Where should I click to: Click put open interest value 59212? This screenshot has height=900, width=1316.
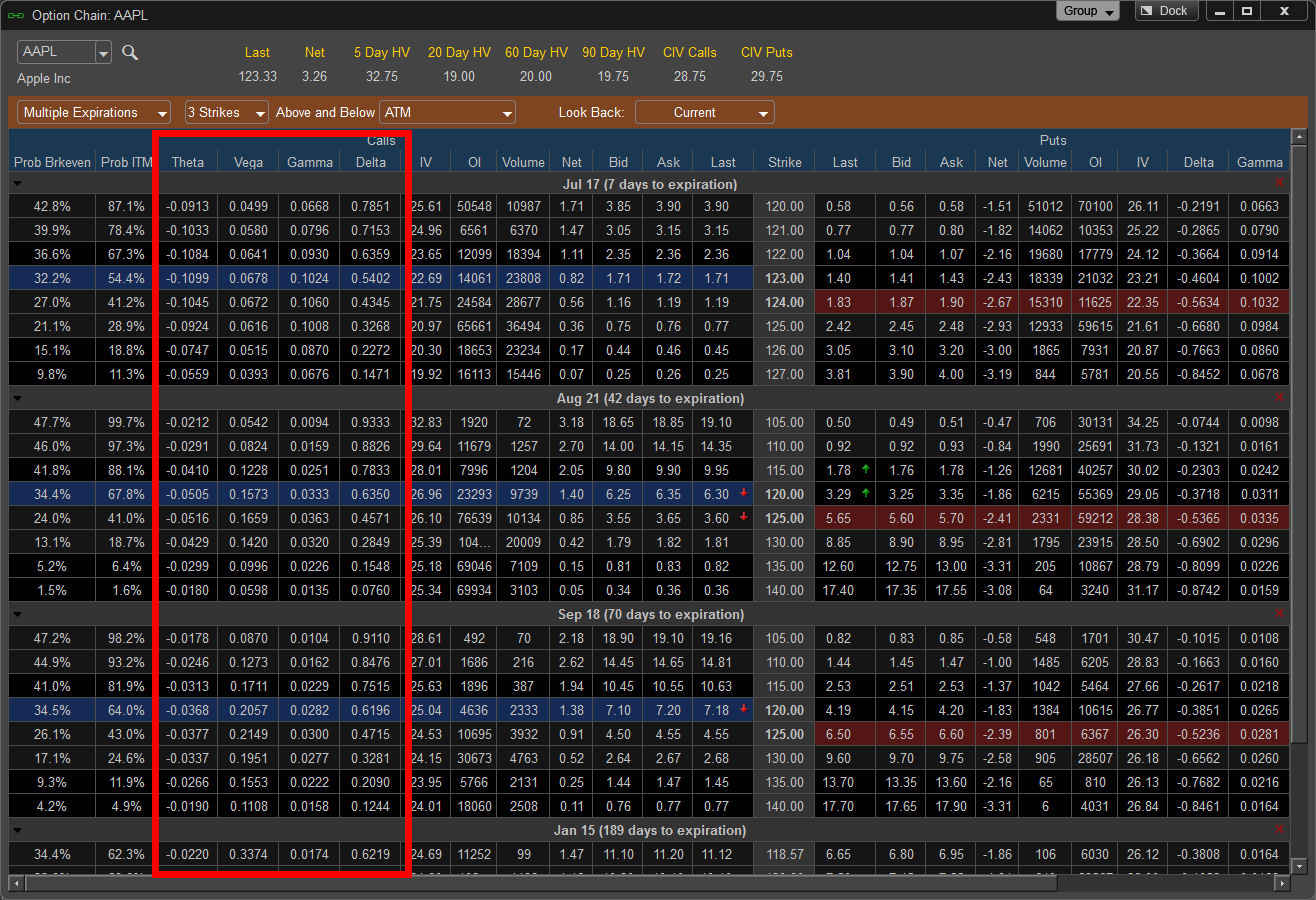click(x=1094, y=518)
